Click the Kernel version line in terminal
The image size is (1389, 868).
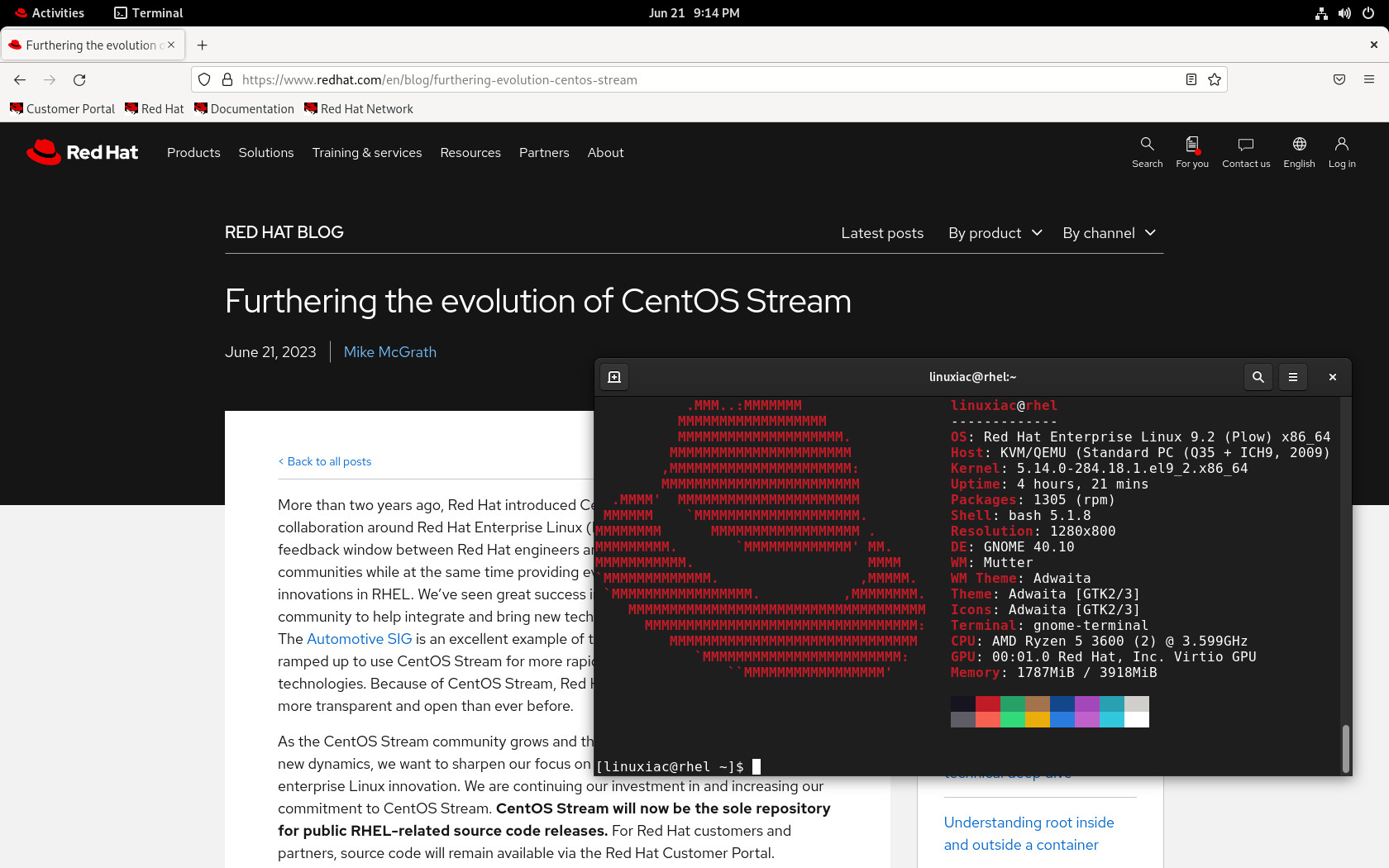tap(1099, 469)
